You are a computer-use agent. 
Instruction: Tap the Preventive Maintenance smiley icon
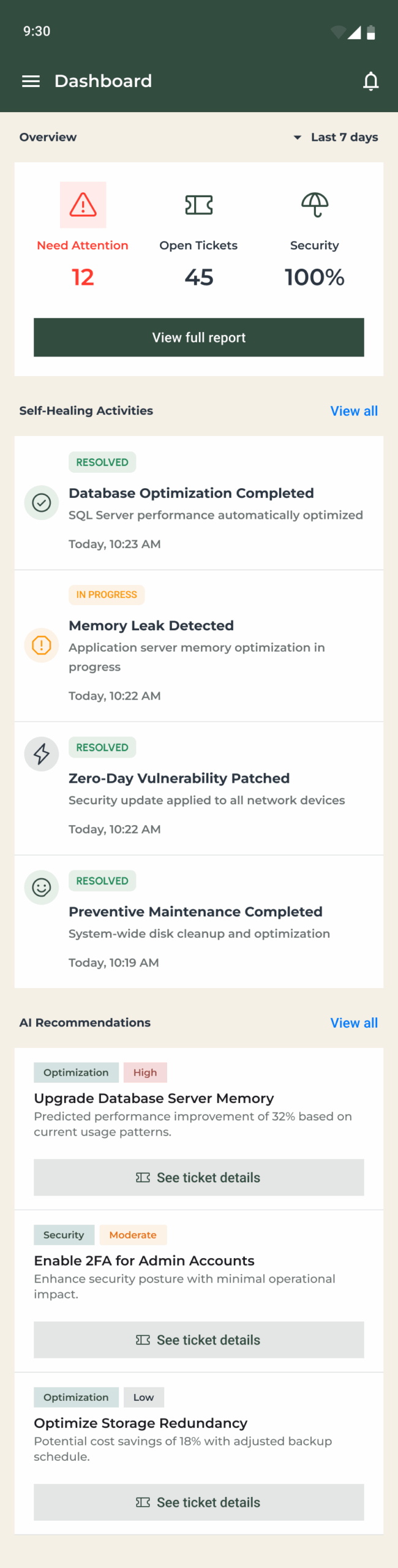(x=42, y=888)
